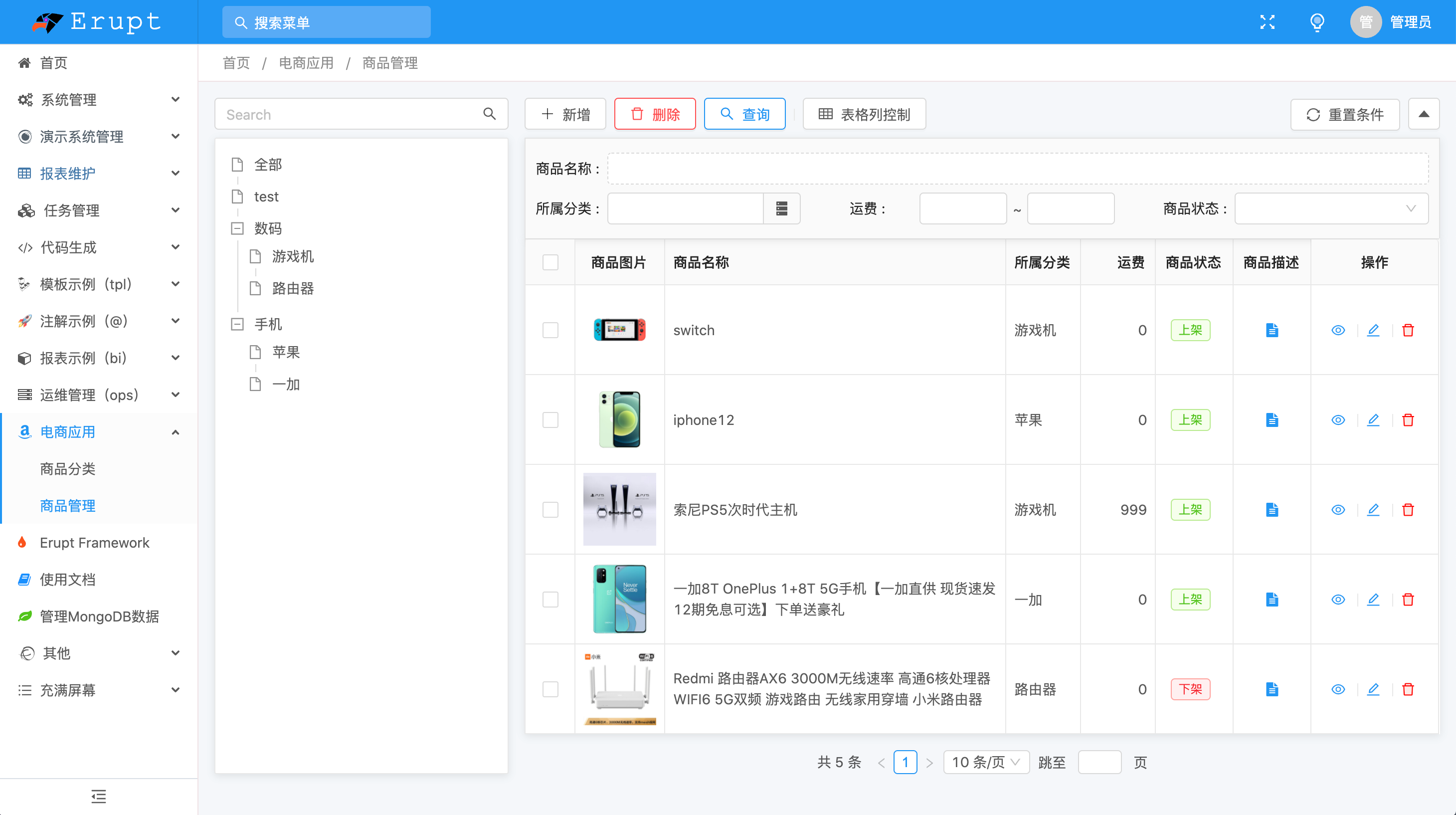The width and height of the screenshot is (1456, 815).
Task: Click the 新增 button
Action: coord(565,114)
